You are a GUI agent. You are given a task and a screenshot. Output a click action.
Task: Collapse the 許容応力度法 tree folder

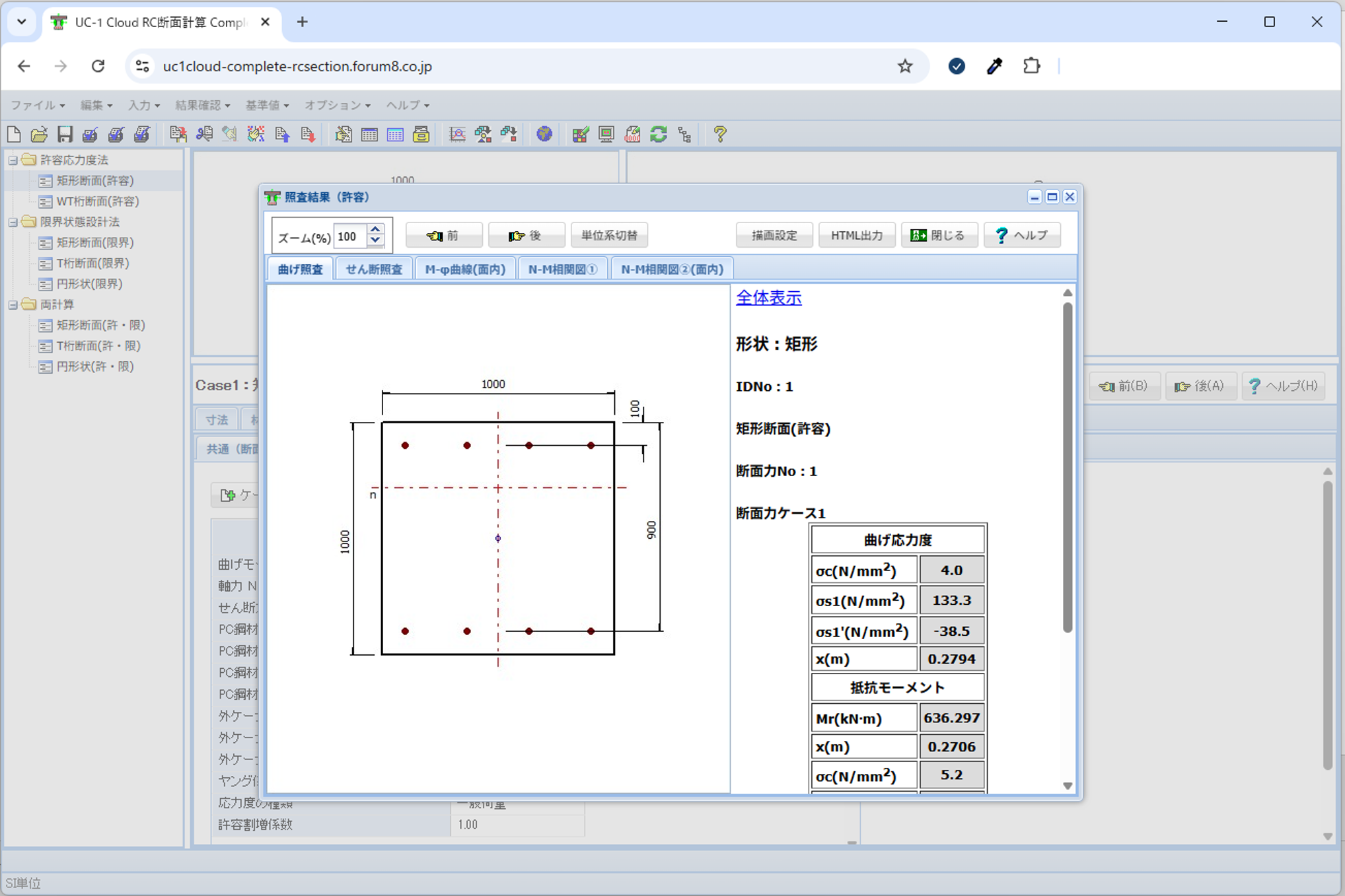pos(13,160)
